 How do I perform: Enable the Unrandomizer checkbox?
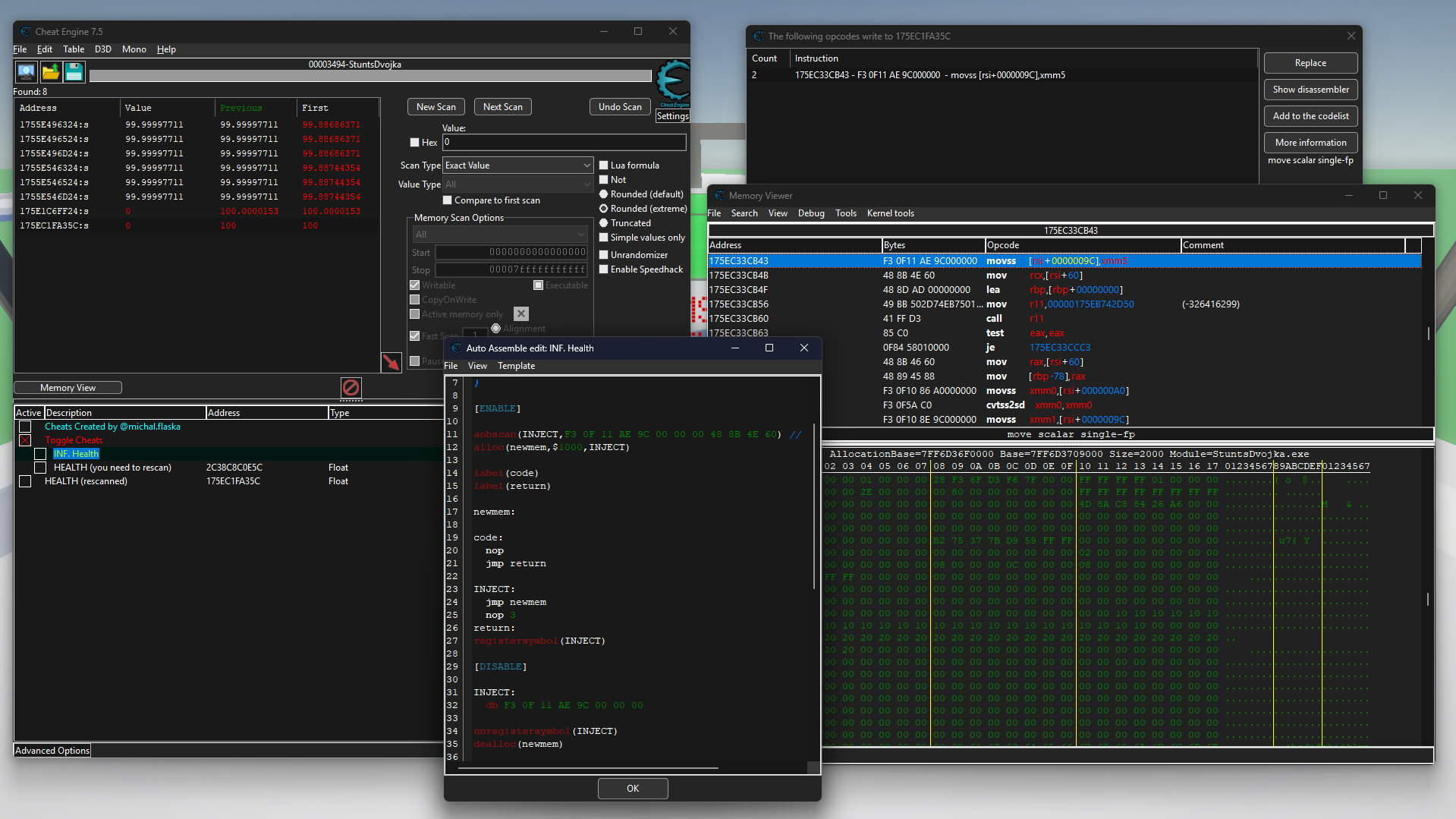(x=604, y=255)
